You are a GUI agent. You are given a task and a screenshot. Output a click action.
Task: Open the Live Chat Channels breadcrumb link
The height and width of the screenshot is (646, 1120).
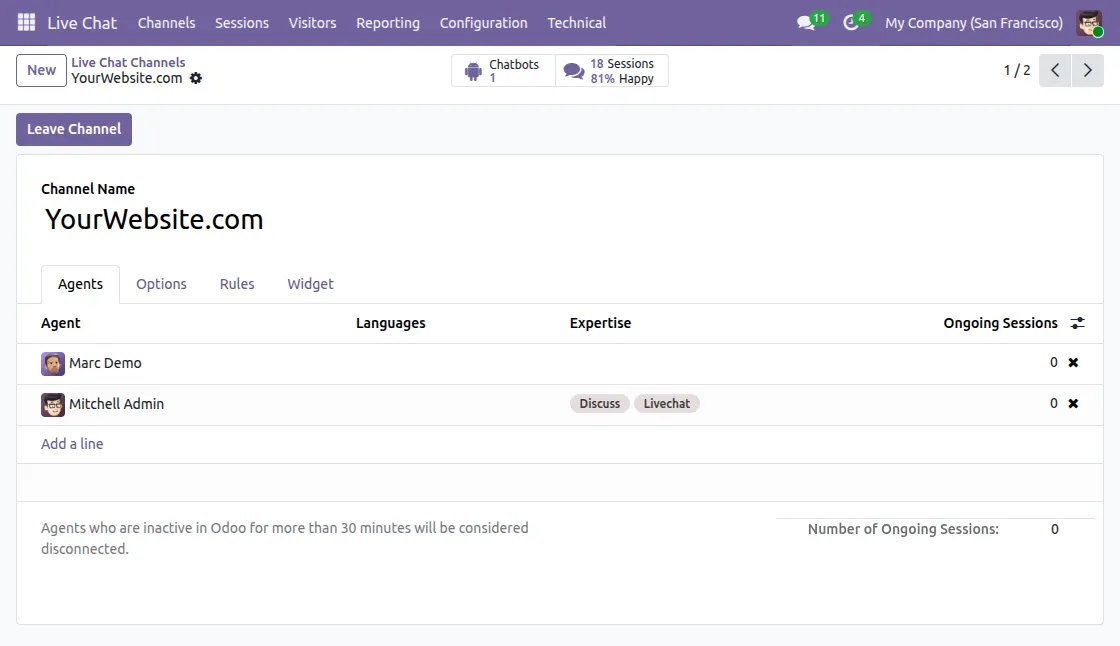pyautogui.click(x=128, y=62)
